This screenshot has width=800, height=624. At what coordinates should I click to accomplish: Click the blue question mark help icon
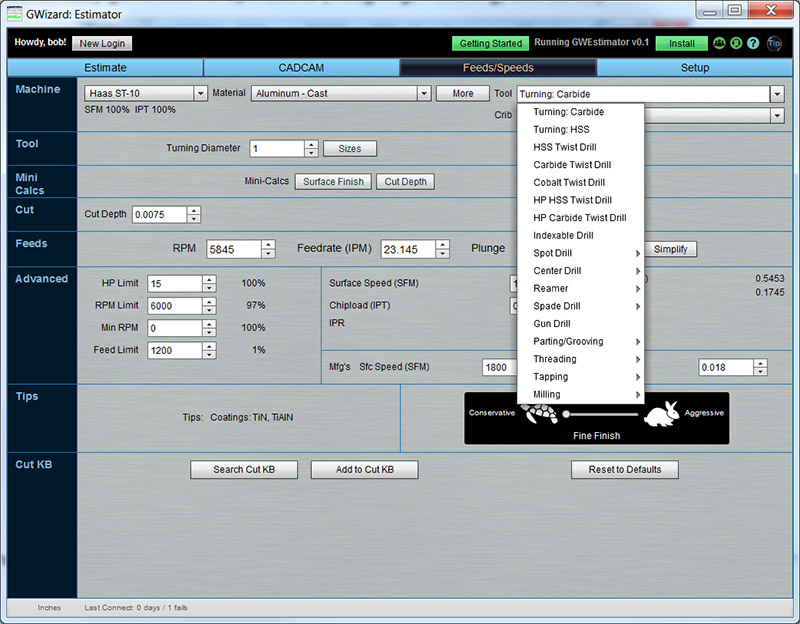tap(753, 43)
